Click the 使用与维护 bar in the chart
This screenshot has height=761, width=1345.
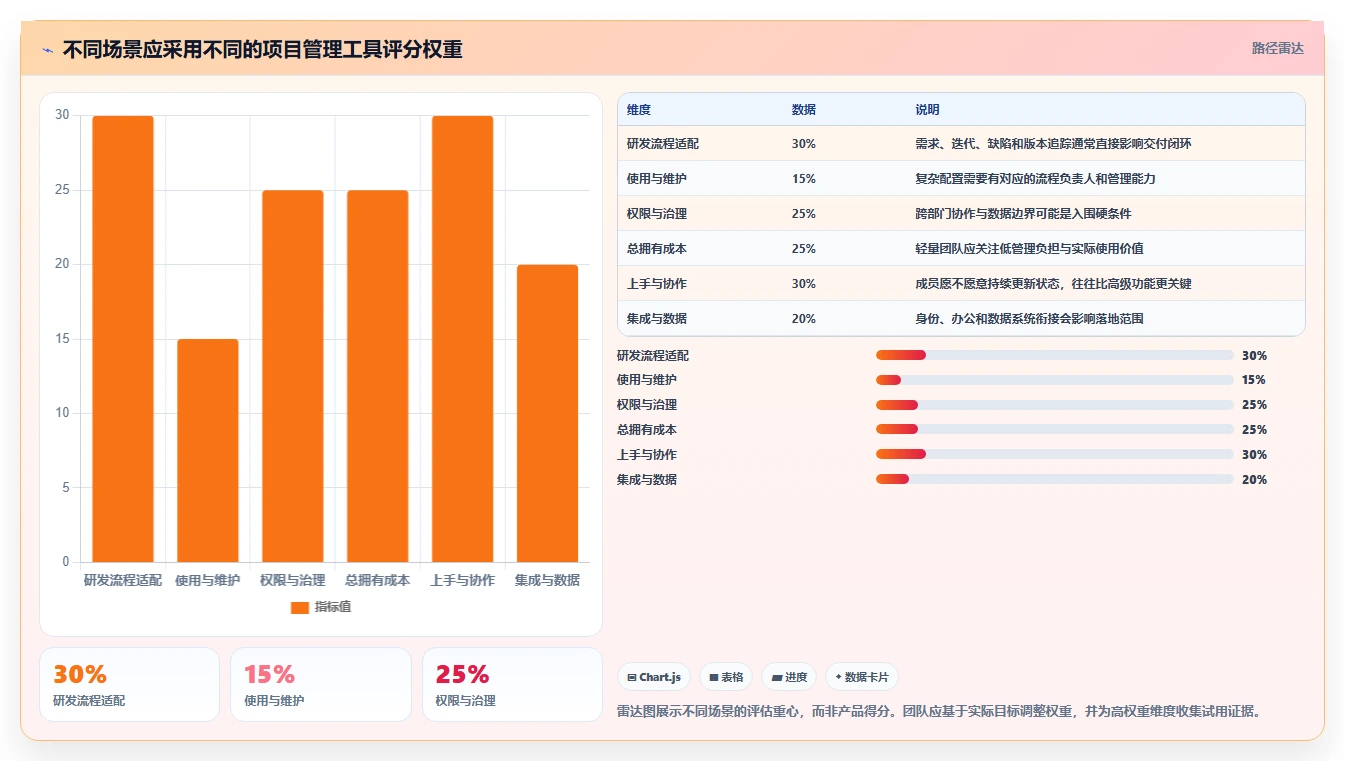pyautogui.click(x=208, y=451)
